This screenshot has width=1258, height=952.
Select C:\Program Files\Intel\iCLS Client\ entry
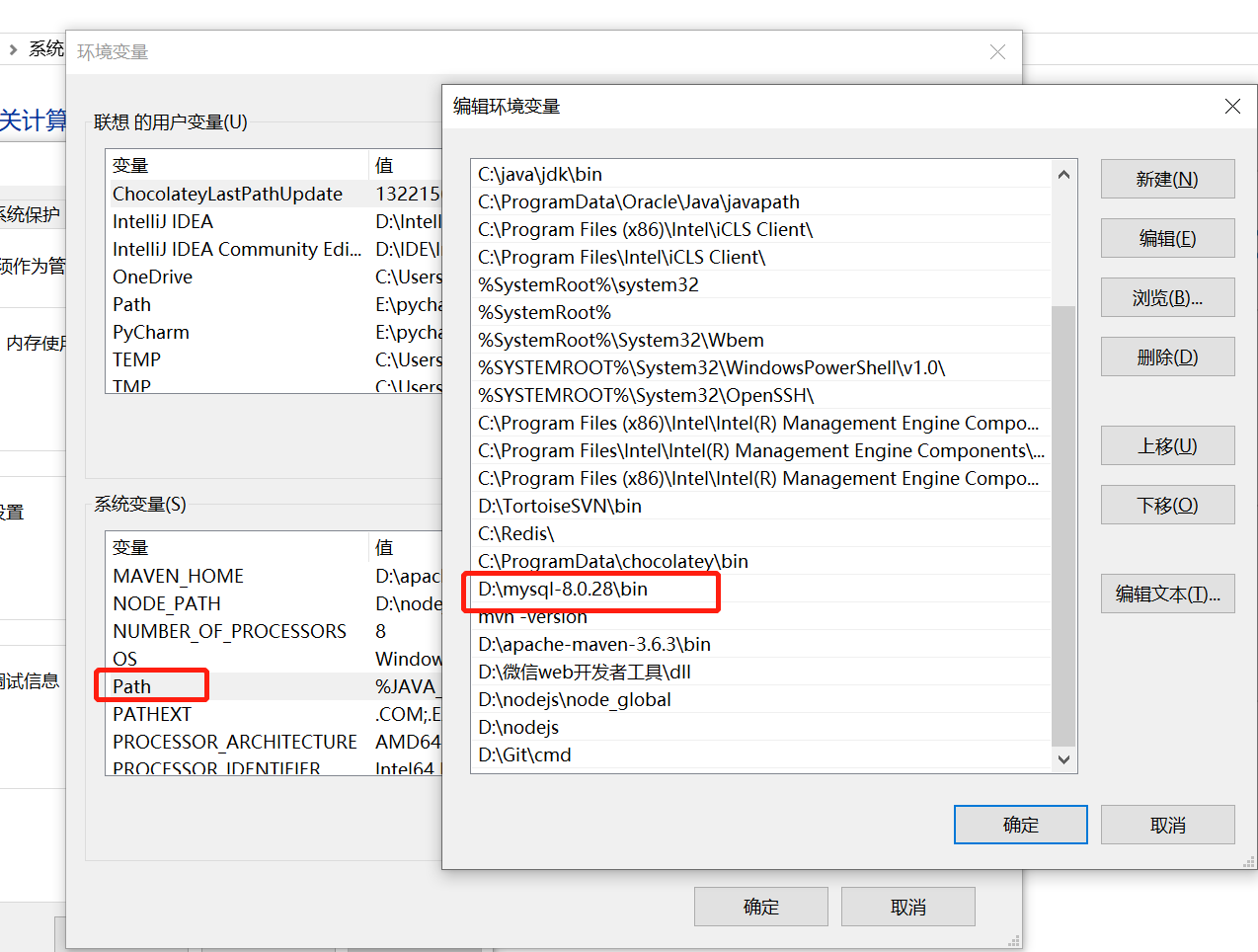(760, 257)
